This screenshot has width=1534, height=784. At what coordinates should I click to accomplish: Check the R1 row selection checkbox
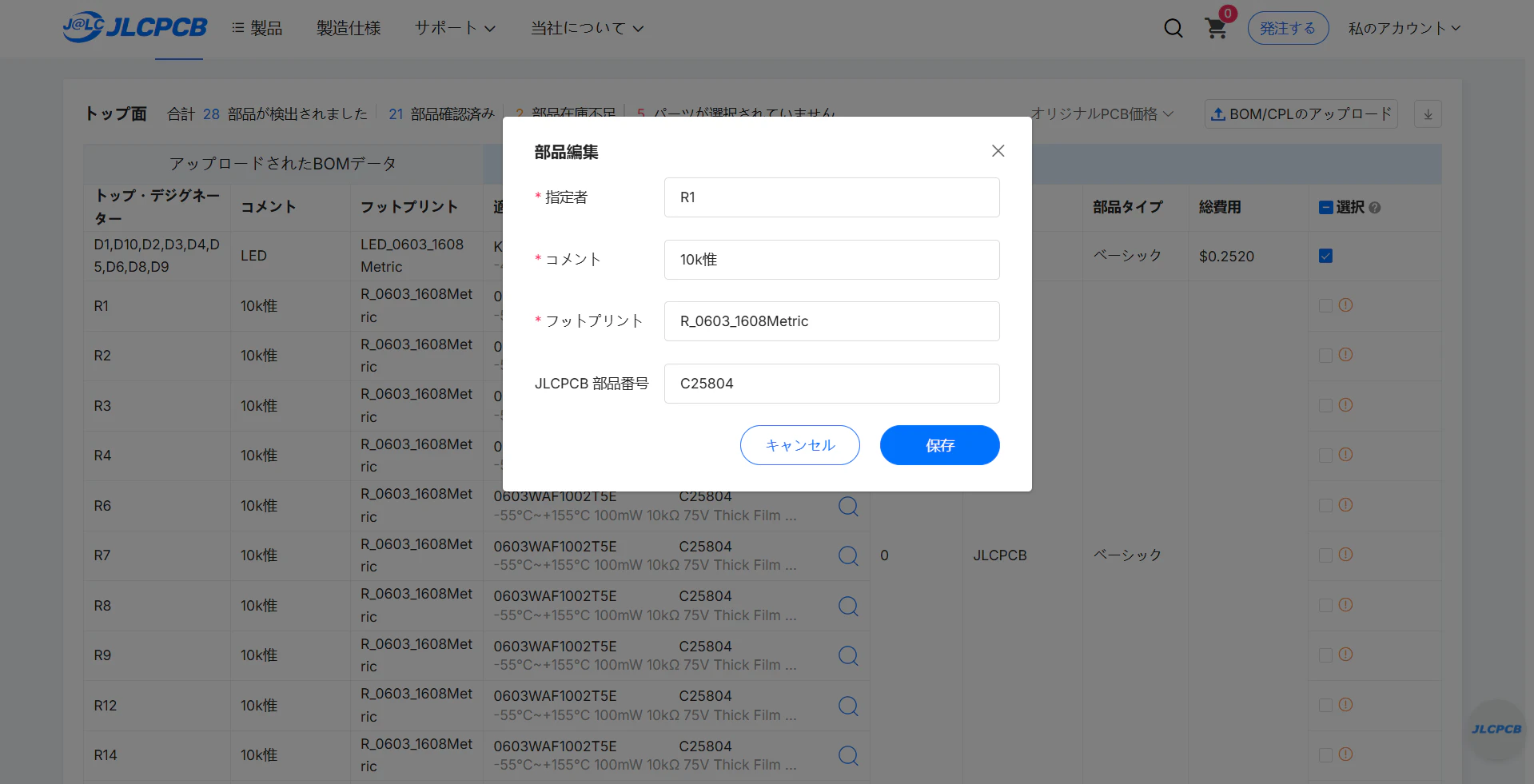pyautogui.click(x=1325, y=306)
